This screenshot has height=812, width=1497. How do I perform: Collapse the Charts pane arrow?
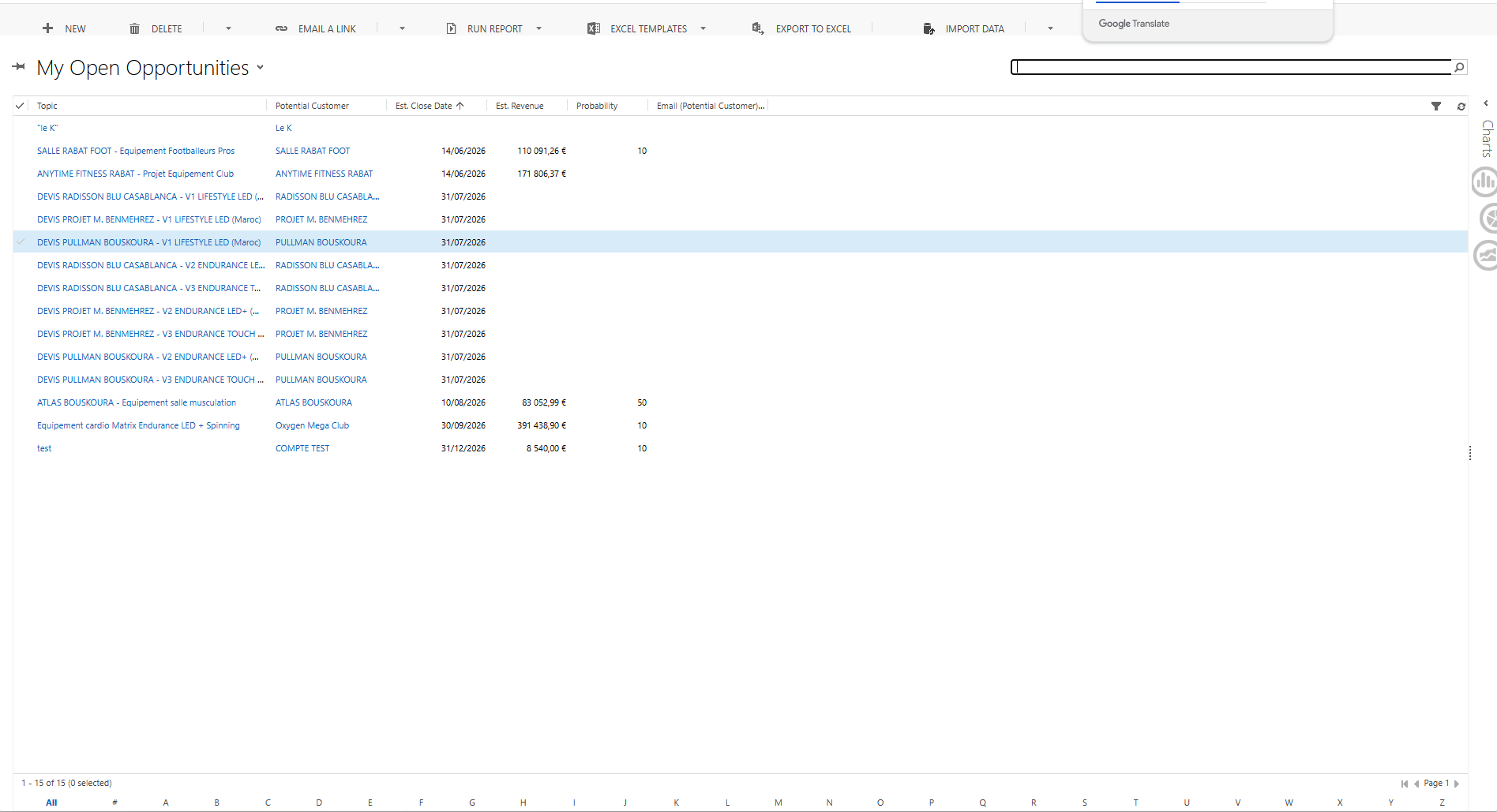tap(1486, 103)
